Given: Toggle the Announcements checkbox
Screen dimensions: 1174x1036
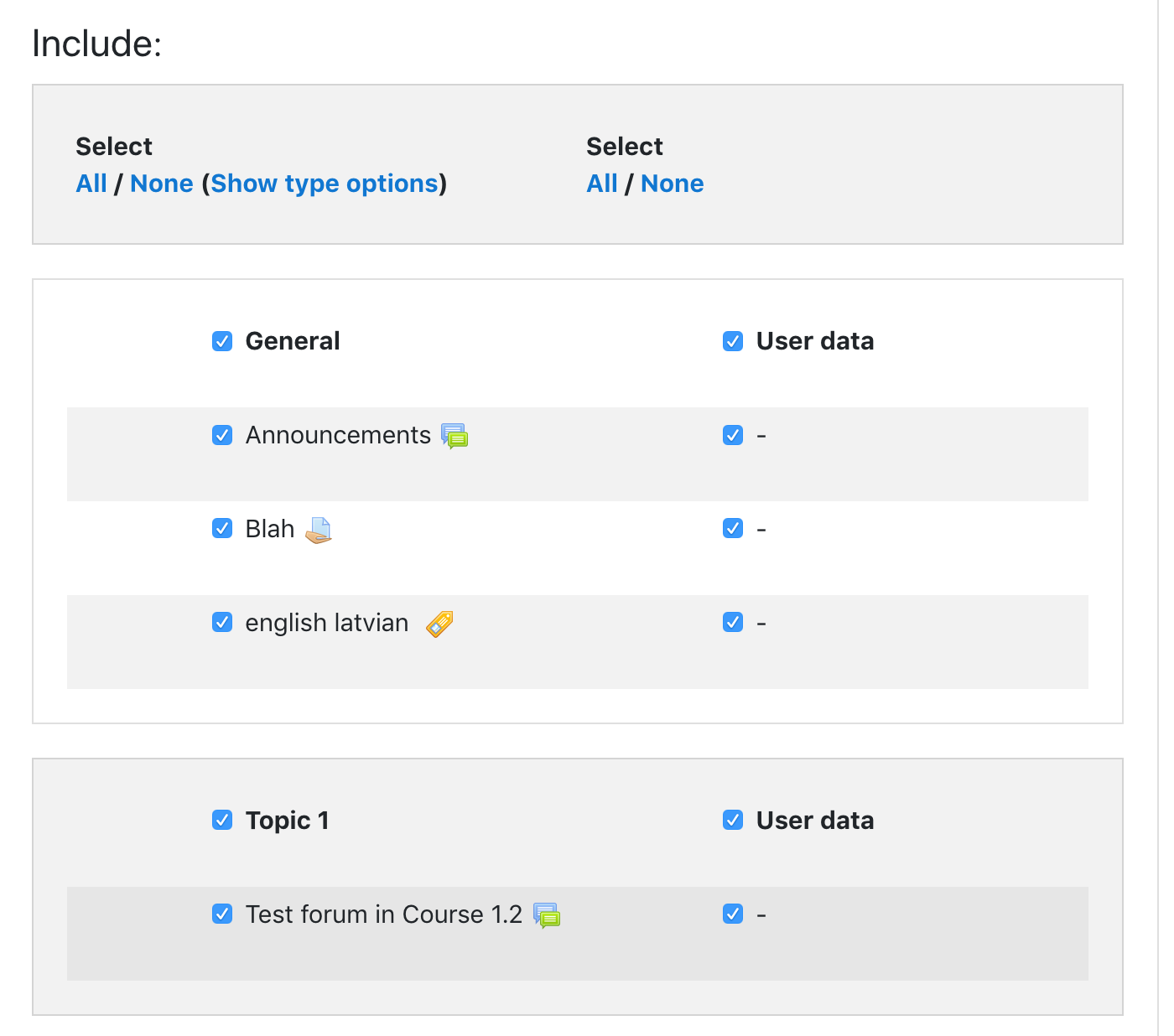Looking at the screenshot, I should tap(222, 435).
